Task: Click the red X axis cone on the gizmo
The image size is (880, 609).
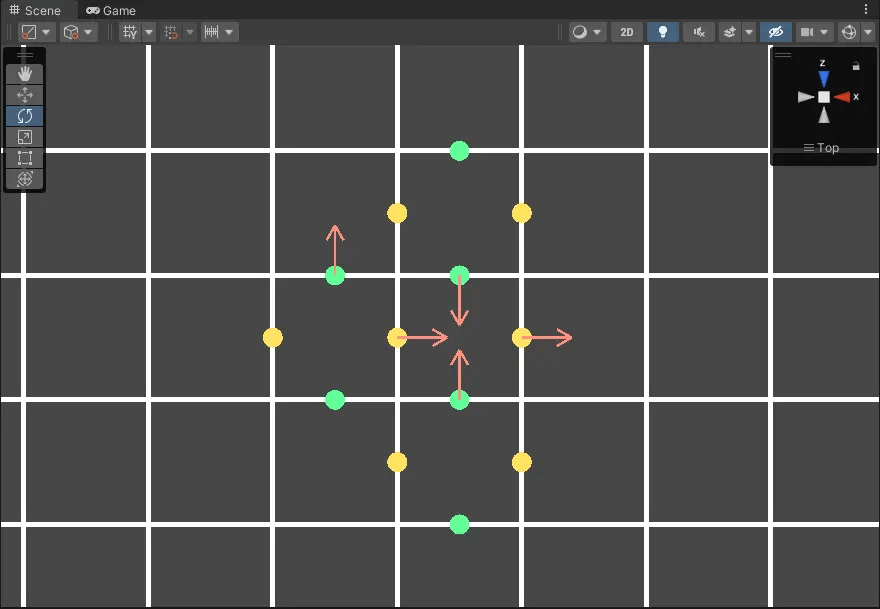Action: click(x=843, y=97)
